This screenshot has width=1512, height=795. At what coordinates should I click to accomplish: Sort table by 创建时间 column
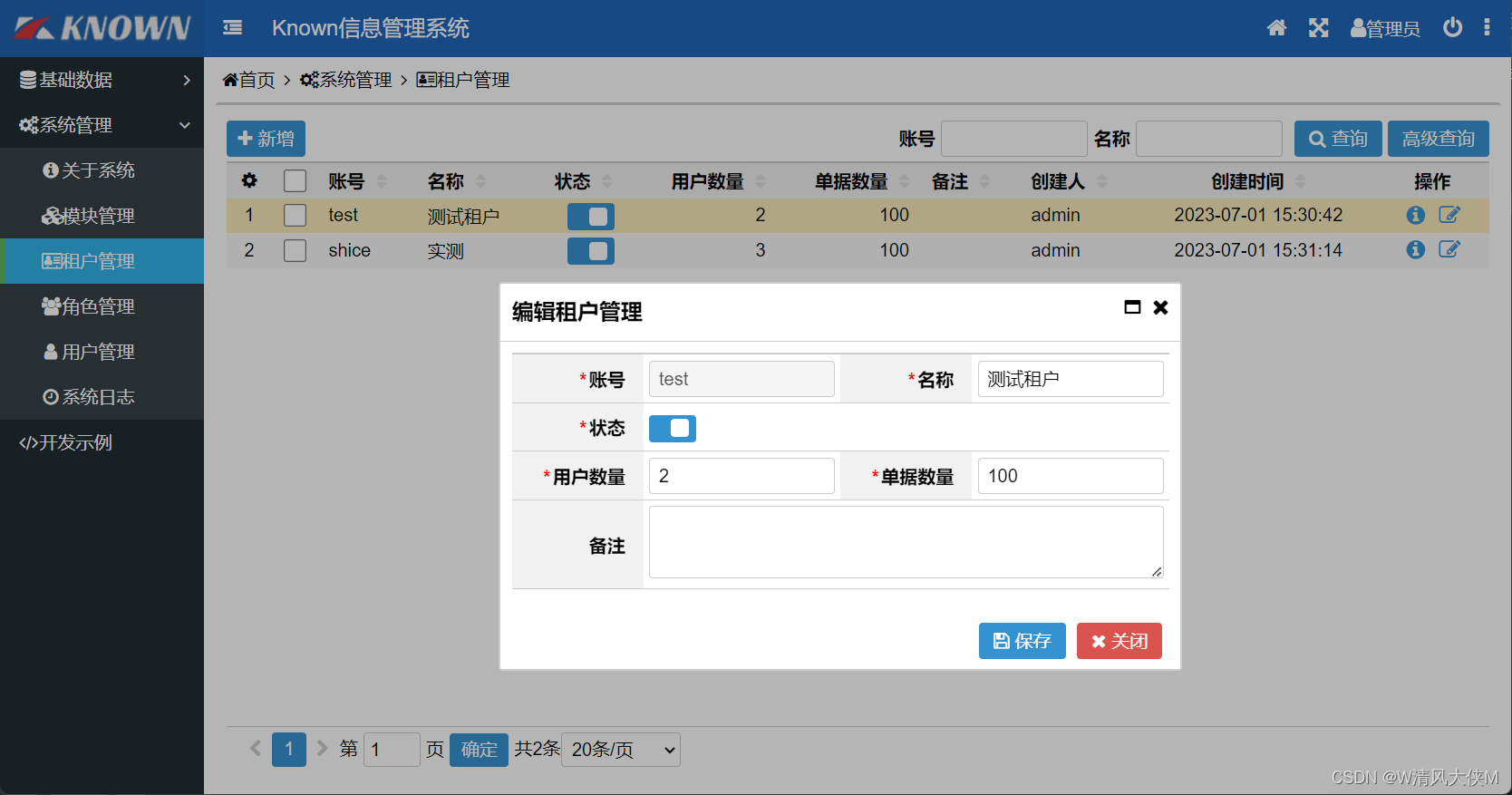coord(1301,181)
